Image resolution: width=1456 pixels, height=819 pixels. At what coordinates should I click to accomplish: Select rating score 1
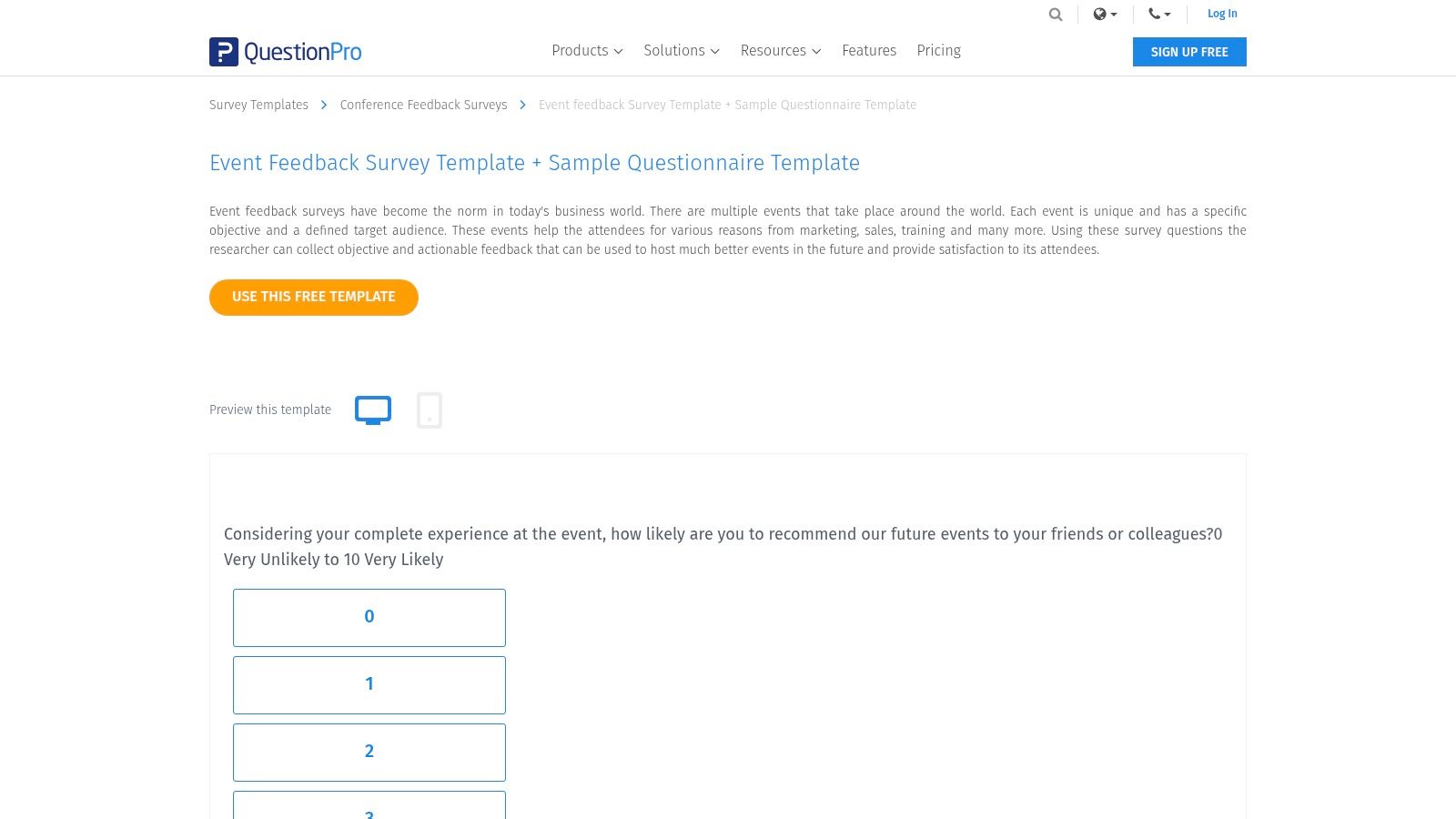tap(369, 684)
